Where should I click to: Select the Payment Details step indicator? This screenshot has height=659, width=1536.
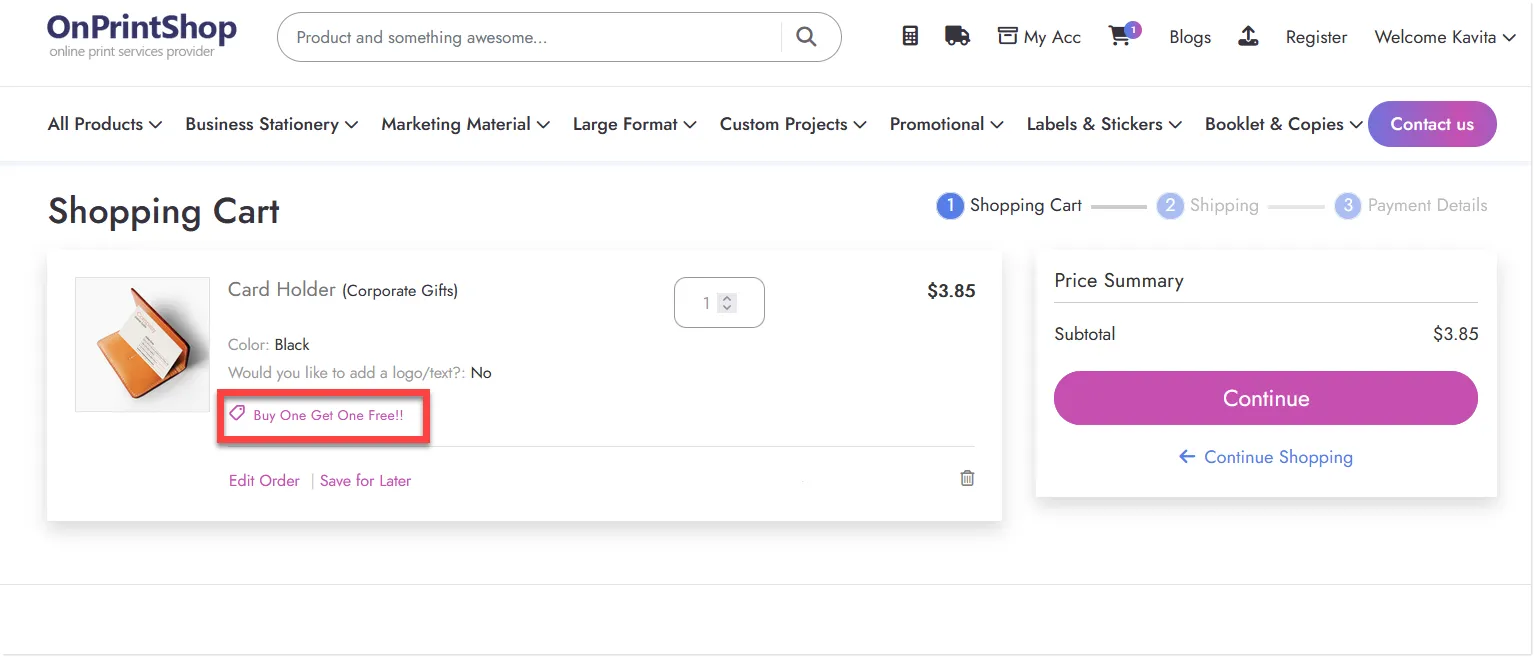pyautogui.click(x=1411, y=206)
